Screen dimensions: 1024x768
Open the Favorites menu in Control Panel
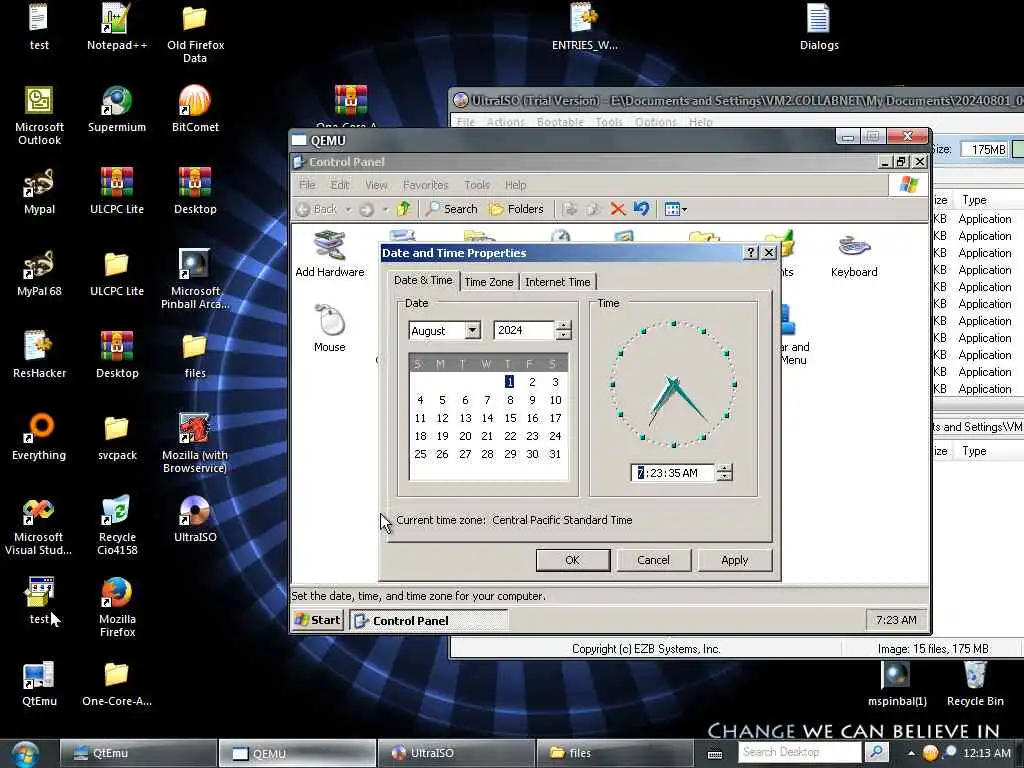pos(425,185)
